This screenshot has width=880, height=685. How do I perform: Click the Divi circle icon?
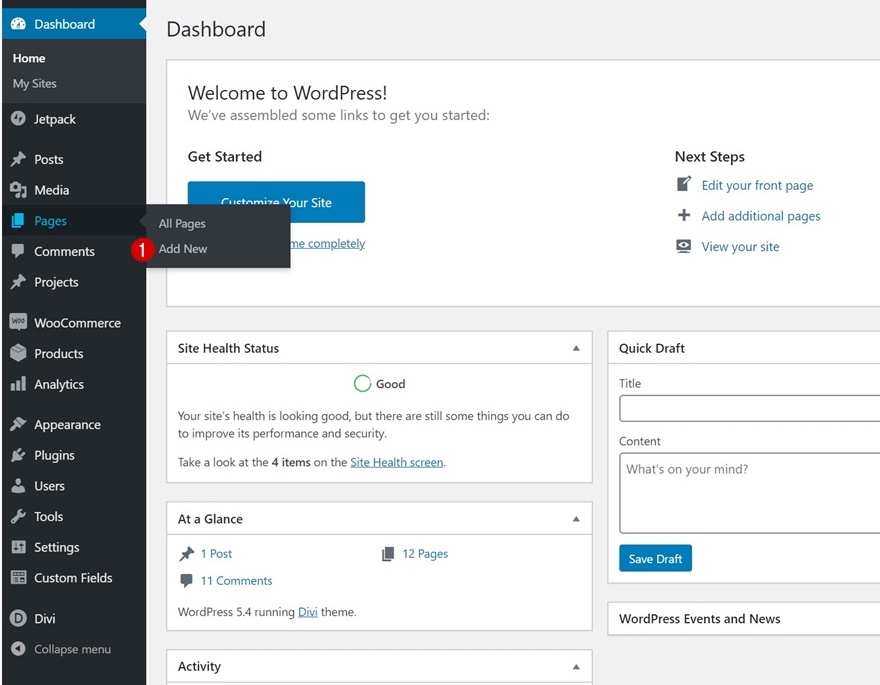click(18, 618)
